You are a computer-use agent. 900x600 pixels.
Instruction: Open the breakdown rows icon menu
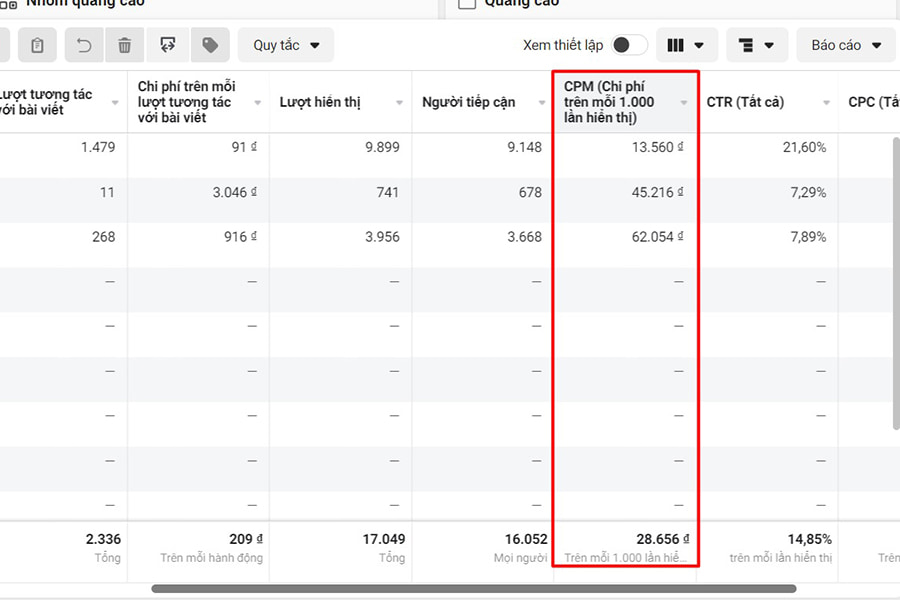coord(756,45)
